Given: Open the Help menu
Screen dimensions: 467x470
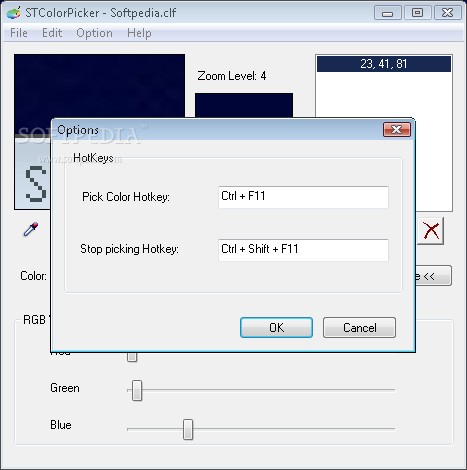Looking at the screenshot, I should pyautogui.click(x=139, y=33).
